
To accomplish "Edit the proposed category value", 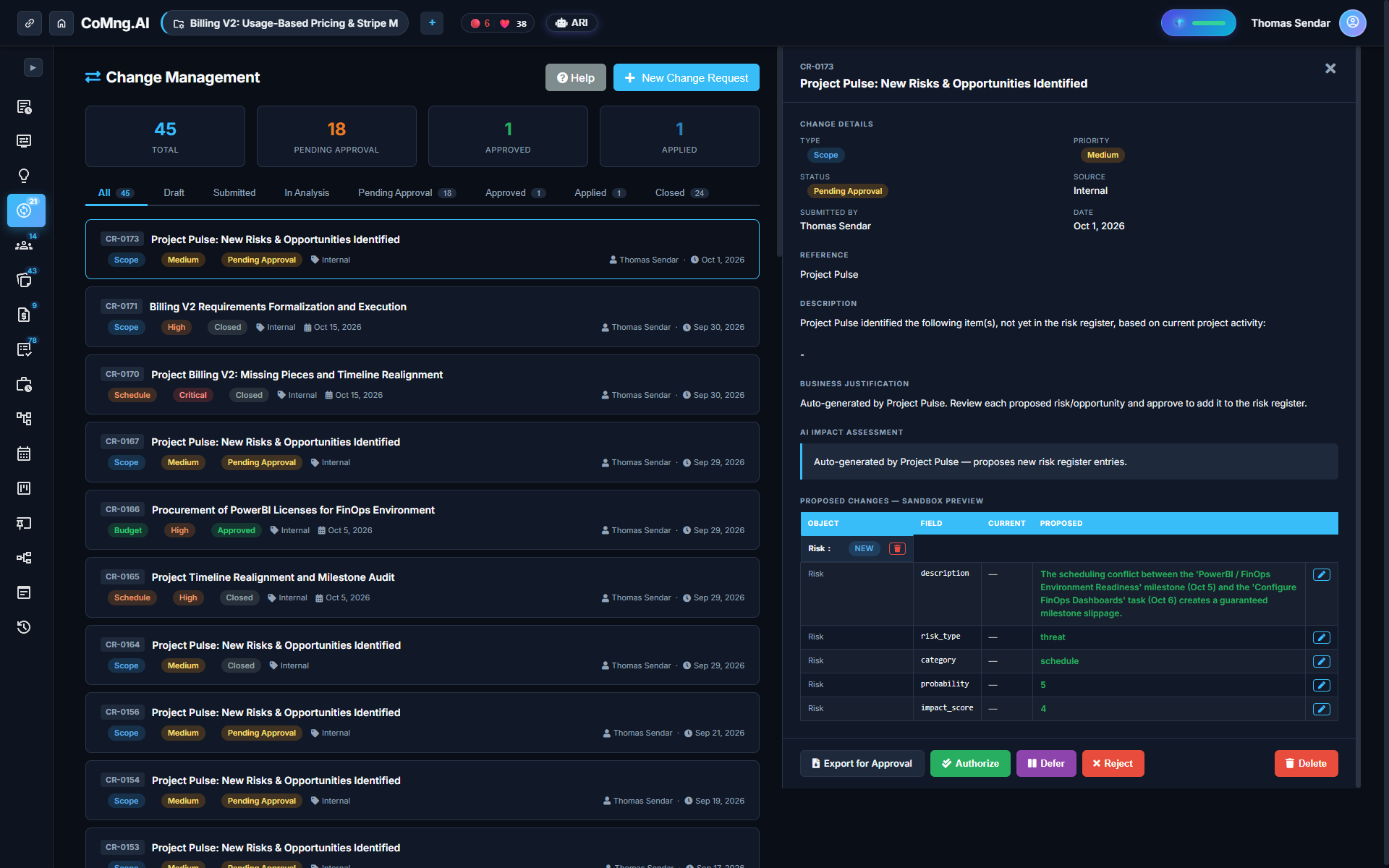I will pyautogui.click(x=1322, y=661).
